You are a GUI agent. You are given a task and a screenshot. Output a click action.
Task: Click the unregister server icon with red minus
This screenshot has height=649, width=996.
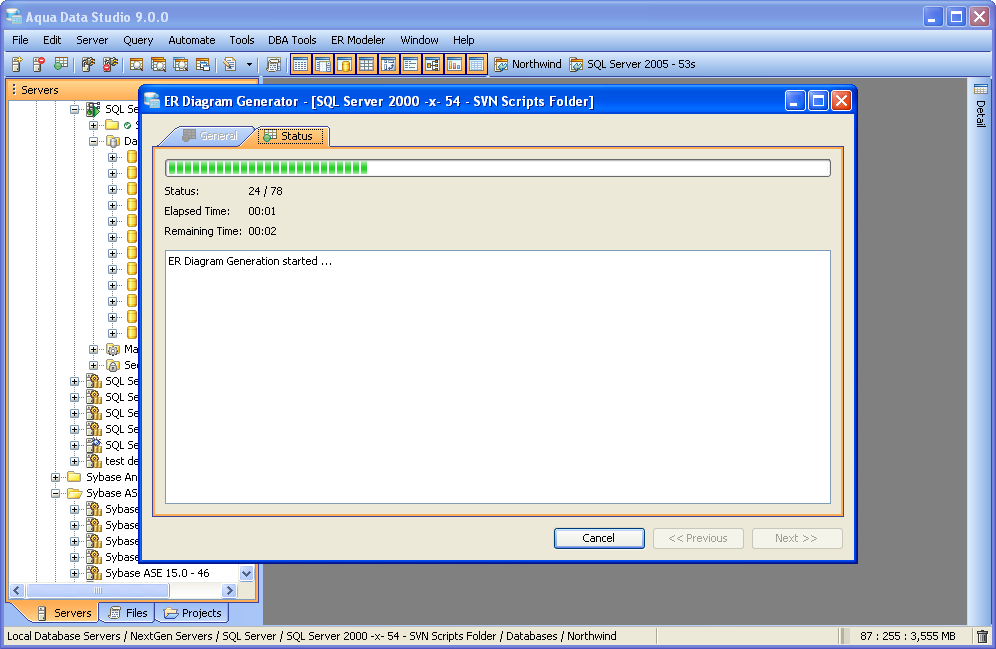[x=39, y=64]
